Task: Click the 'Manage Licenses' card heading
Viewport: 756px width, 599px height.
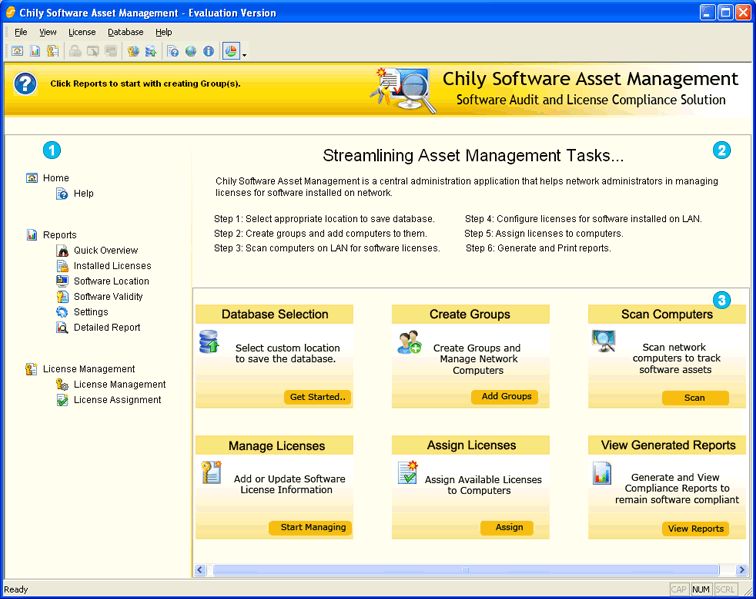Action: [277, 446]
